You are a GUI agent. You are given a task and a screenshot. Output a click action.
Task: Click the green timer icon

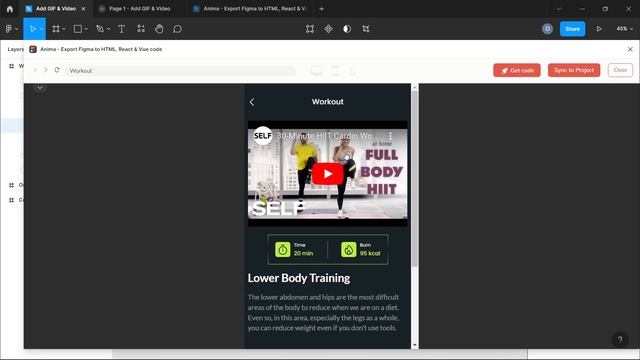click(x=282, y=249)
